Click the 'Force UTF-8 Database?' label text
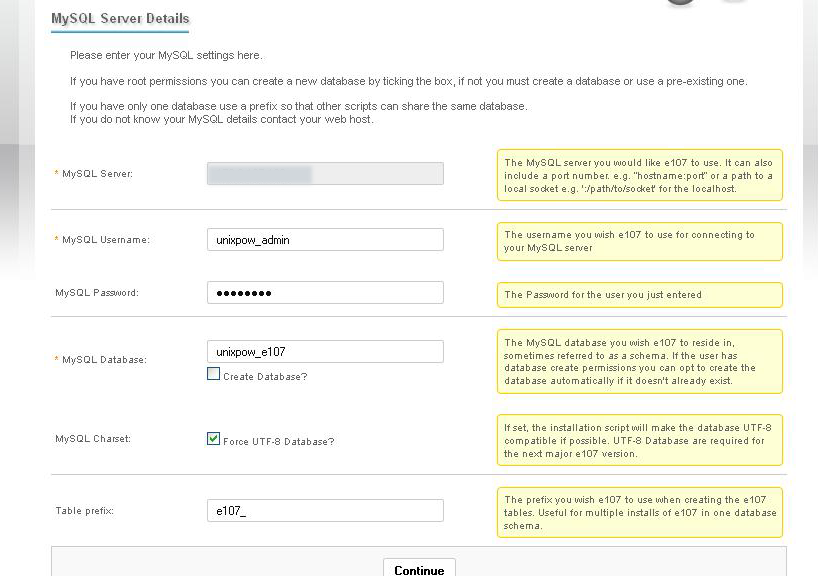The height and width of the screenshot is (581, 820). tap(279, 441)
